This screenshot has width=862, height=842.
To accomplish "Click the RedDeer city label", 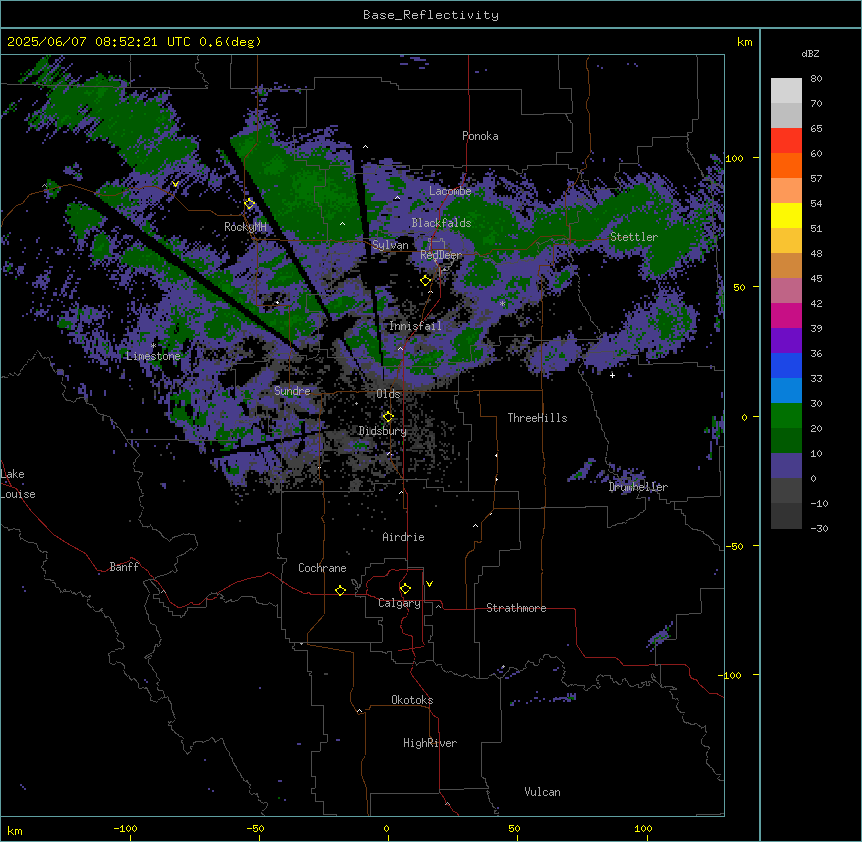I will point(441,255).
